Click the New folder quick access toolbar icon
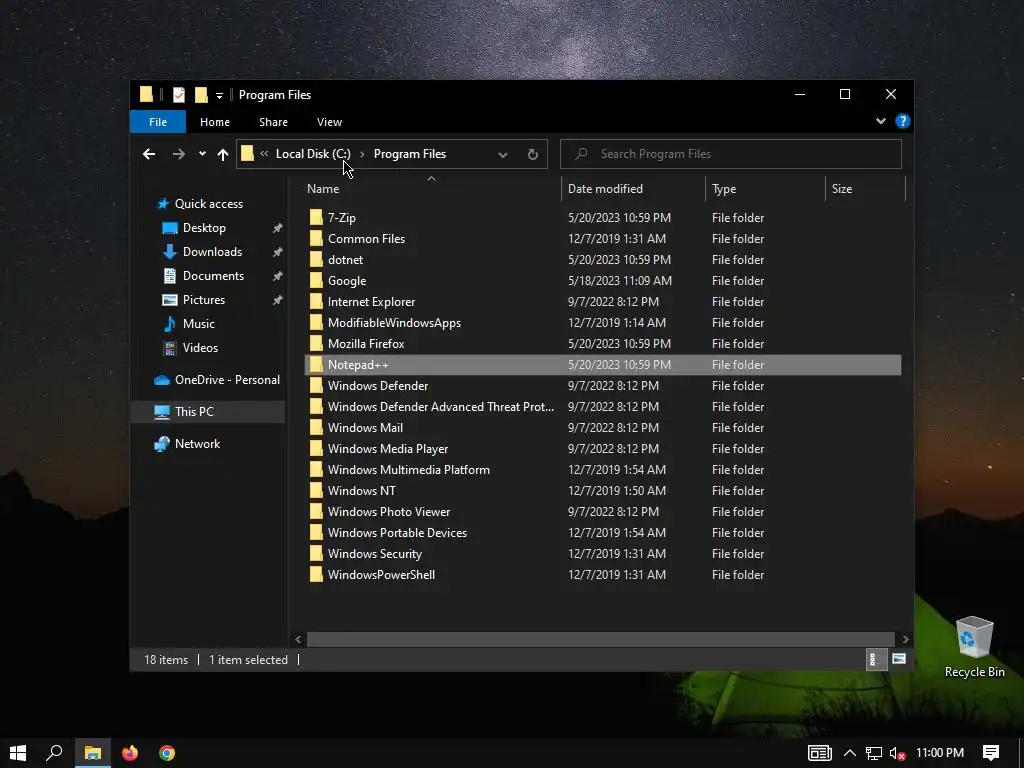Screen dimensions: 1024x768 pyautogui.click(x=201, y=95)
